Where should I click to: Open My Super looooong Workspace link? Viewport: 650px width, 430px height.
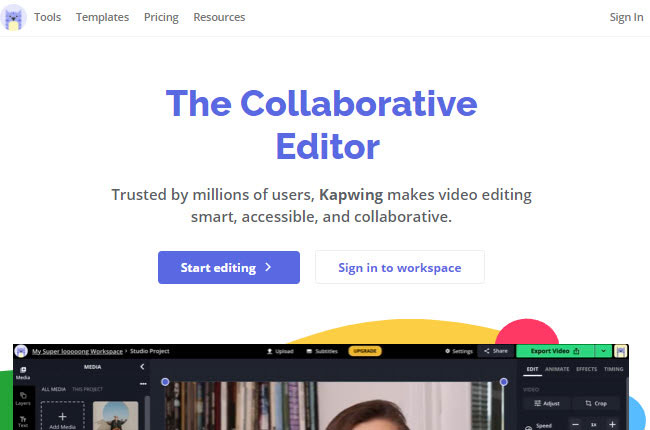[x=77, y=351]
